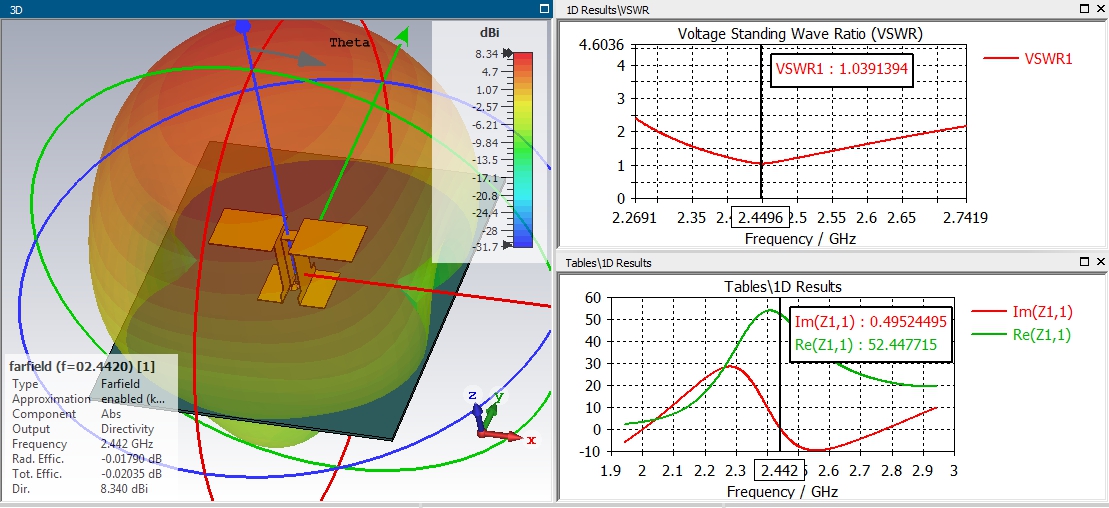Click the blue sphere handle atop the z-axis
Image resolution: width=1109 pixels, height=508 pixels.
pos(243,27)
